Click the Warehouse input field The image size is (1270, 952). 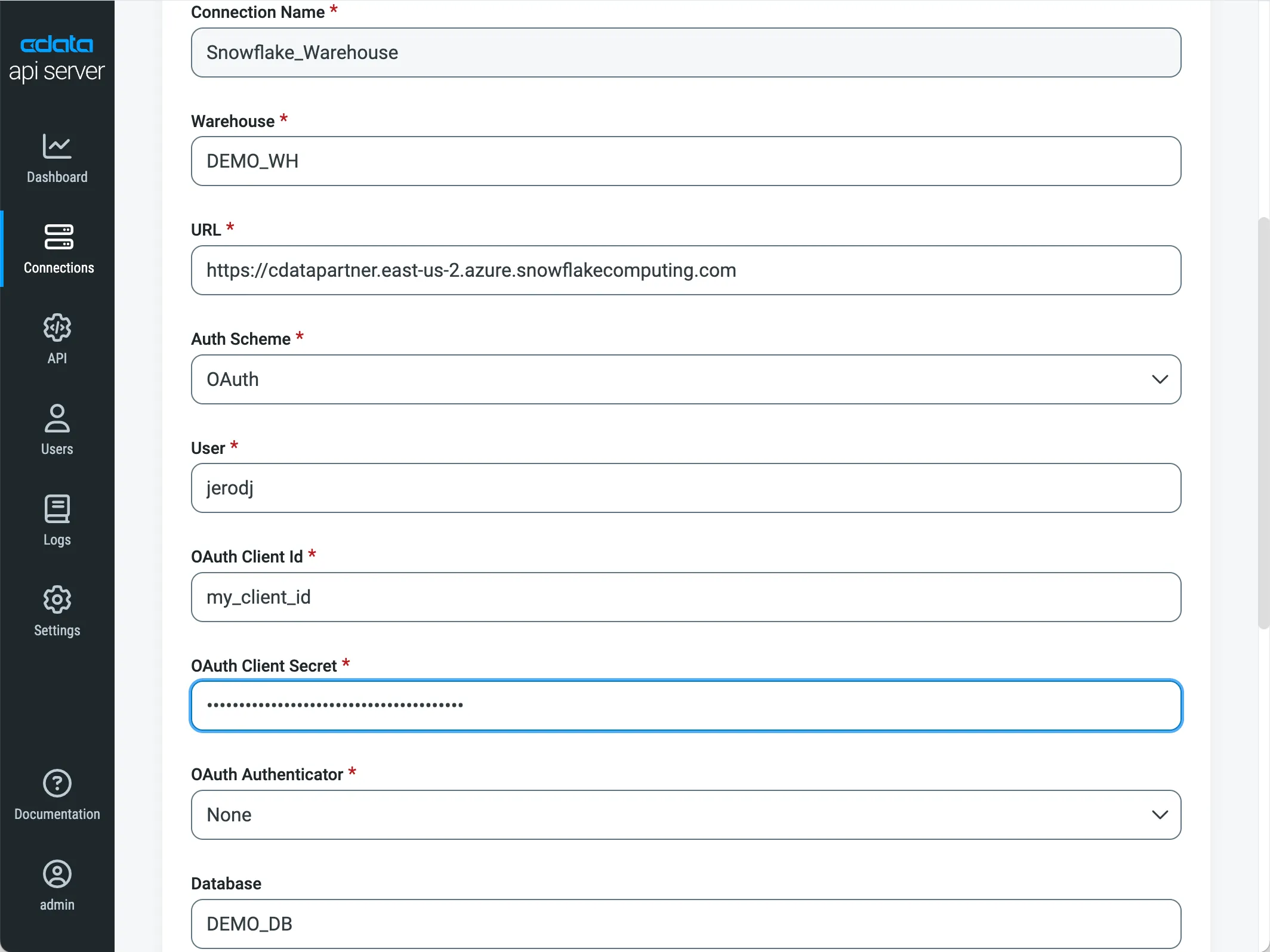(685, 161)
